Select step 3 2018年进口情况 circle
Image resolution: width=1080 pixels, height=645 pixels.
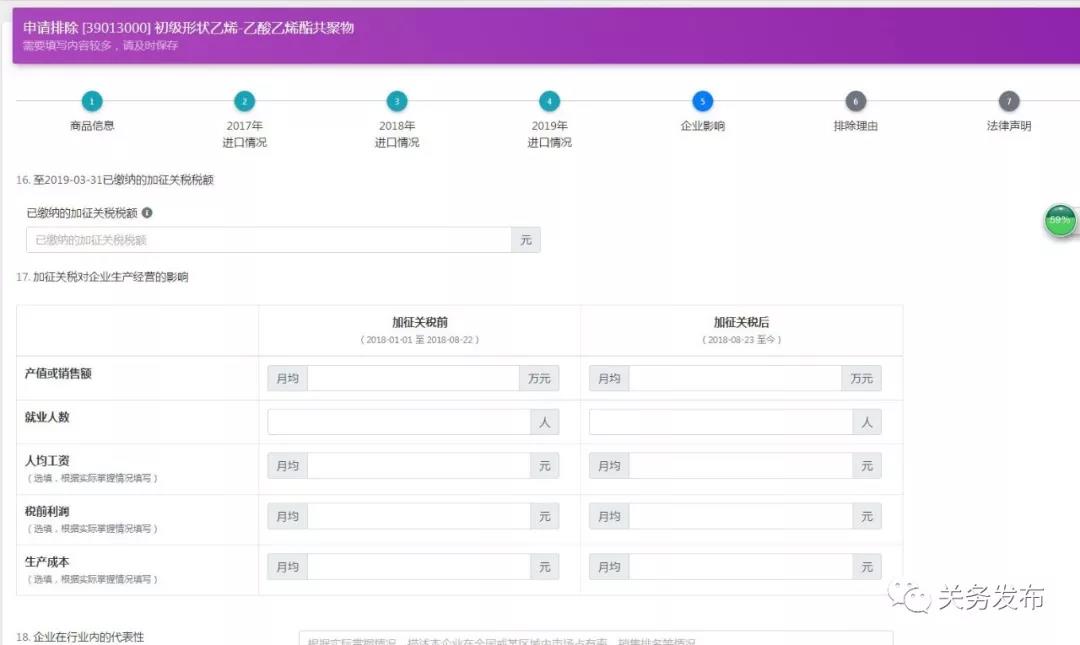click(x=397, y=101)
